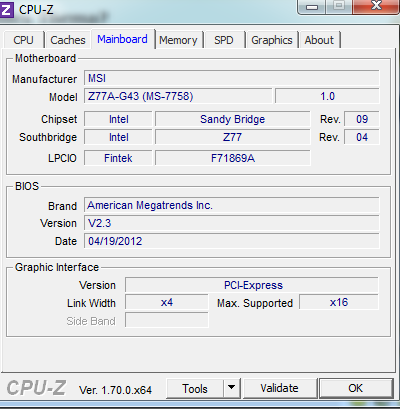The height and width of the screenshot is (409, 400).
Task: Click the Max. Supported label
Action: (255, 303)
